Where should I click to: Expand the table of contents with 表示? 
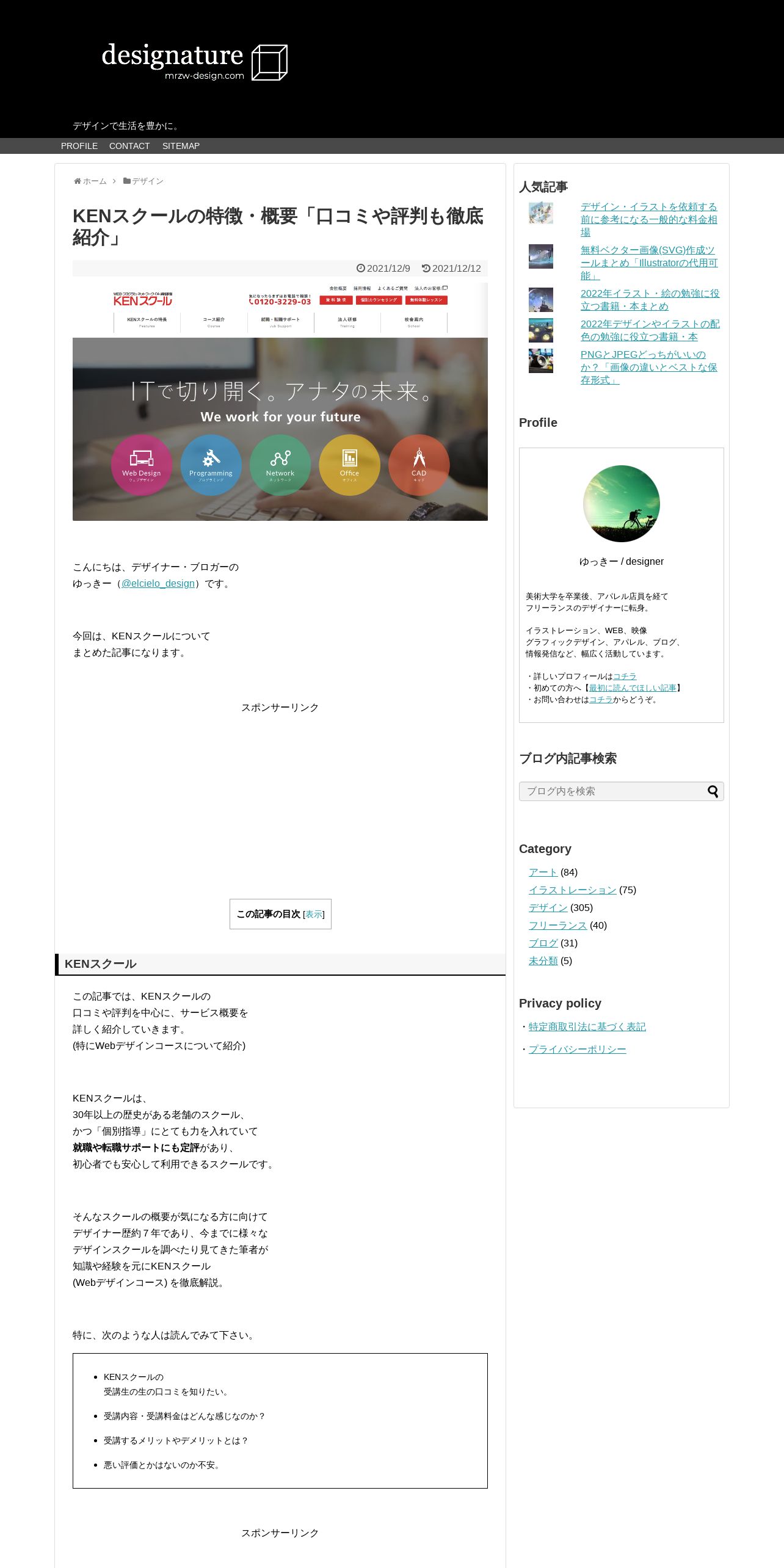pyautogui.click(x=314, y=914)
